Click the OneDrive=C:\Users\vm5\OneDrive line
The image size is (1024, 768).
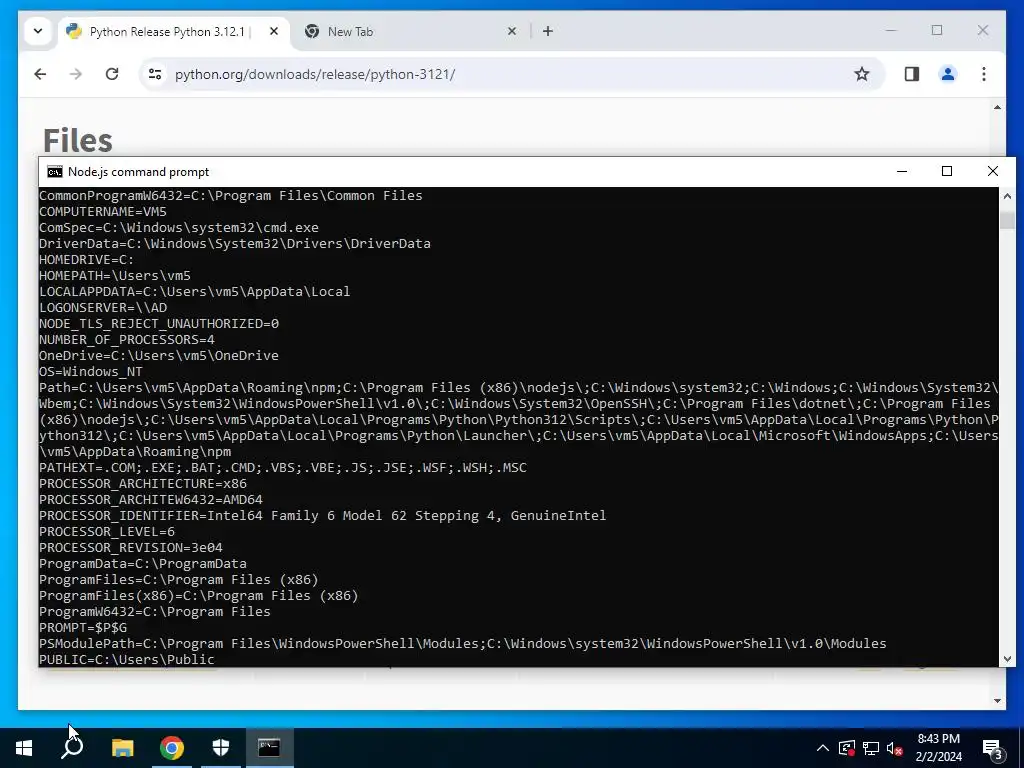click(159, 355)
